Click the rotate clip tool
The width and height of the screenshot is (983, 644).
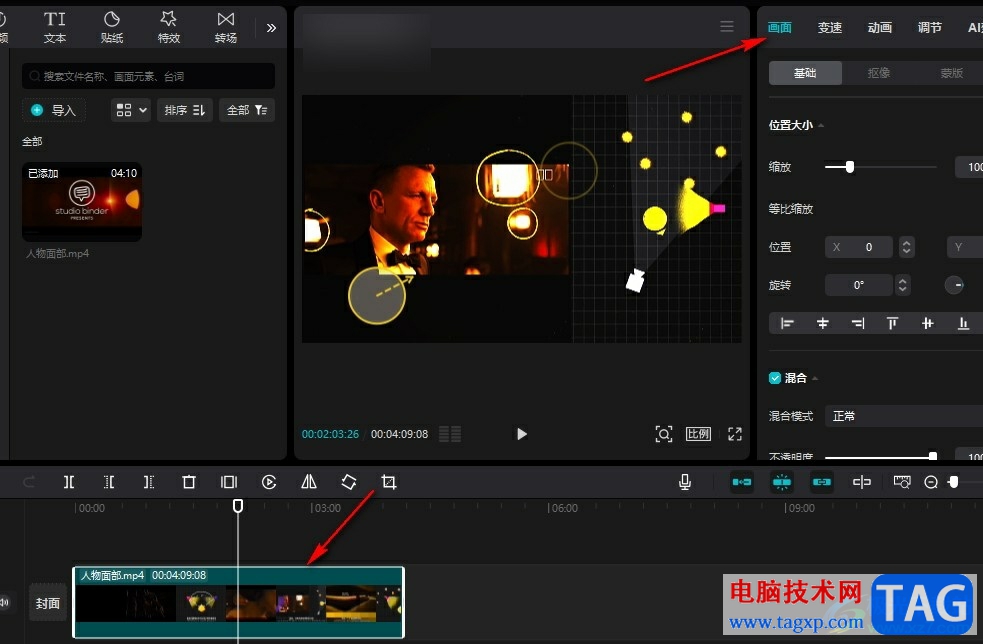[349, 482]
